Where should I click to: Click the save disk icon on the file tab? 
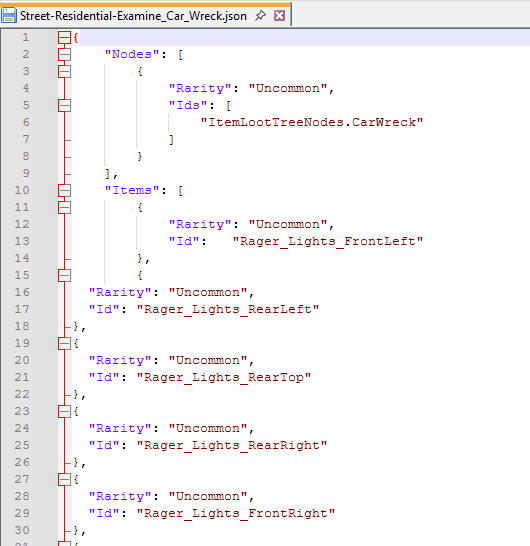tap(9, 16)
